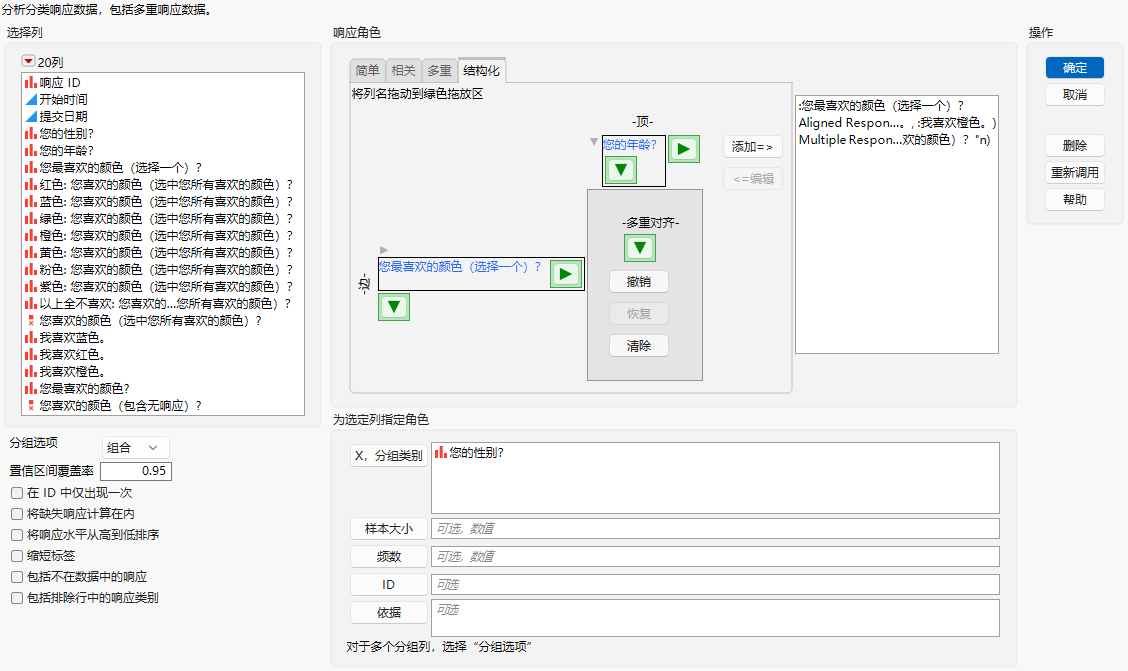1128x671 pixels.
Task: Click the X，分组类别 role button
Action: click(389, 455)
